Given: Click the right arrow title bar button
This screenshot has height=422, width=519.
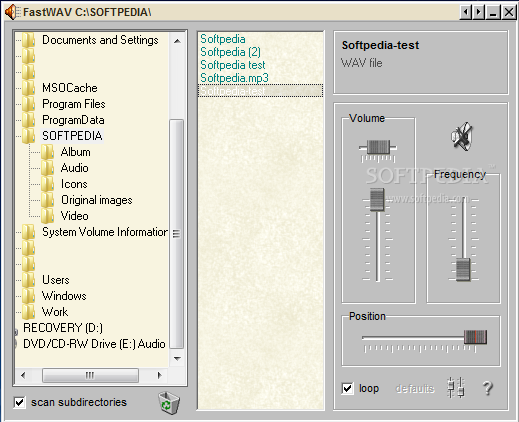Looking at the screenshot, I should point(479,12).
